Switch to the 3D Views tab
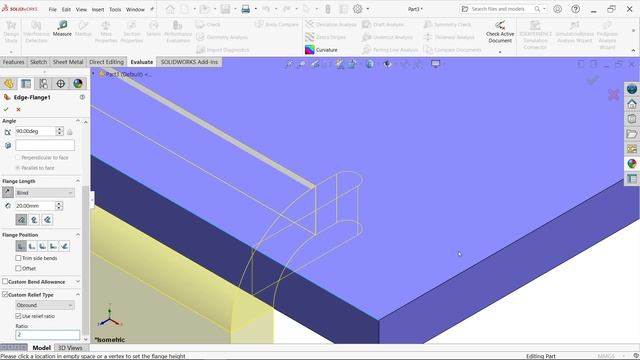 point(70,348)
